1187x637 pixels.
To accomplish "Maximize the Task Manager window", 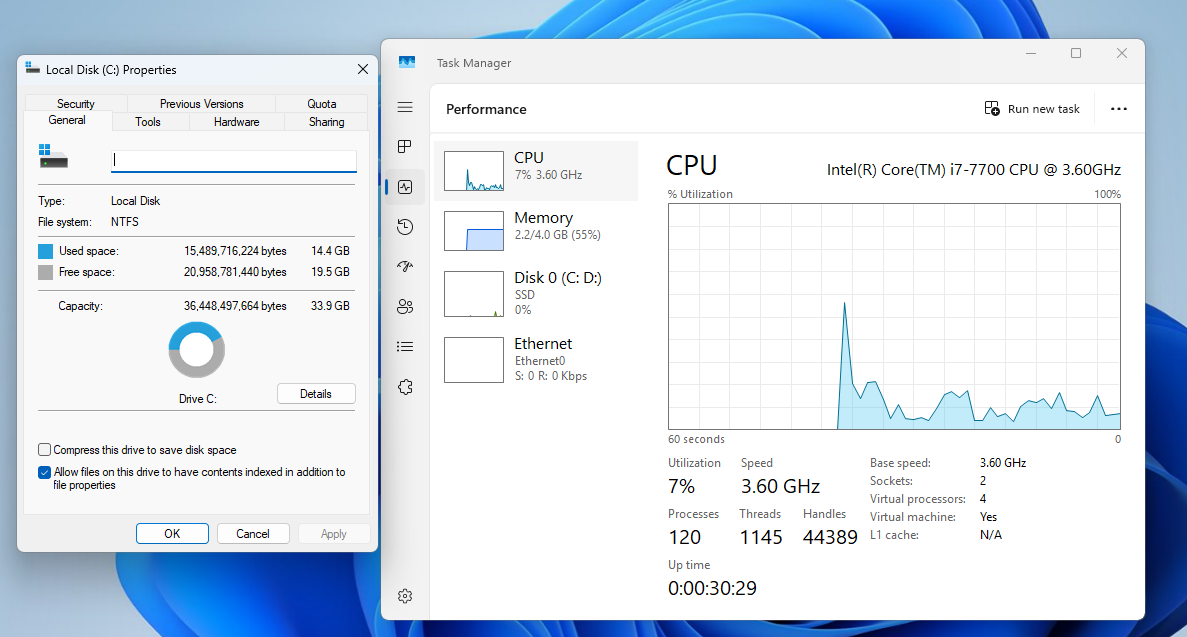I will tap(1076, 53).
